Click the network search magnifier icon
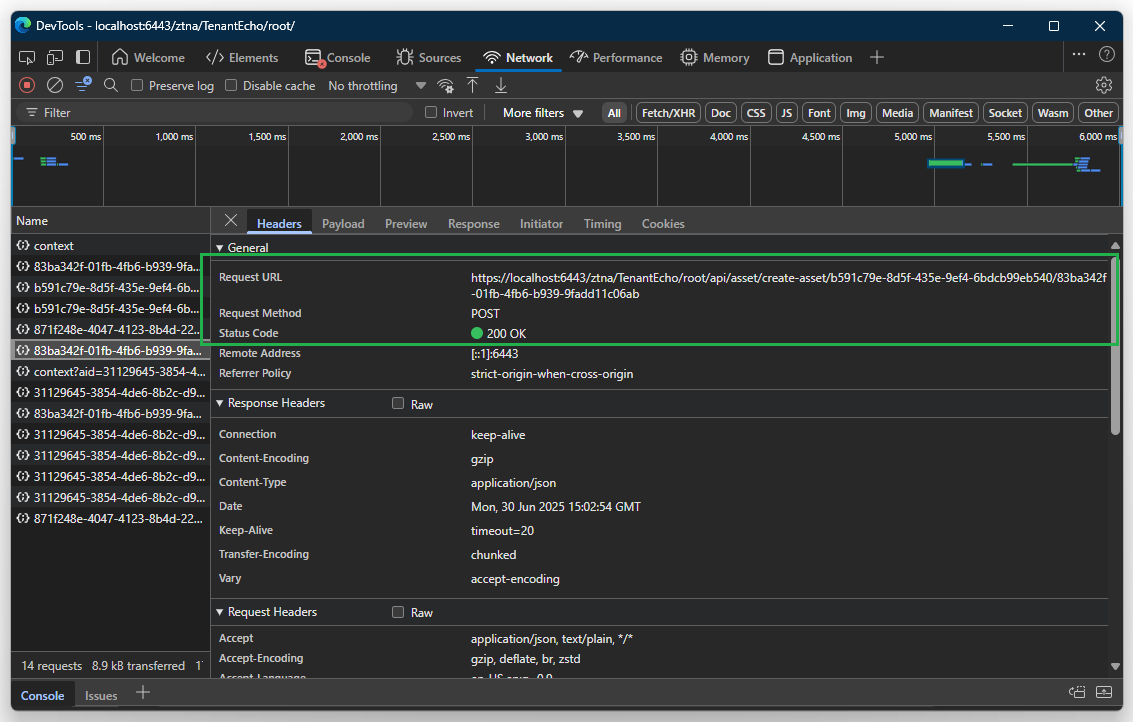Viewport: 1133px width, 722px height. [111, 86]
